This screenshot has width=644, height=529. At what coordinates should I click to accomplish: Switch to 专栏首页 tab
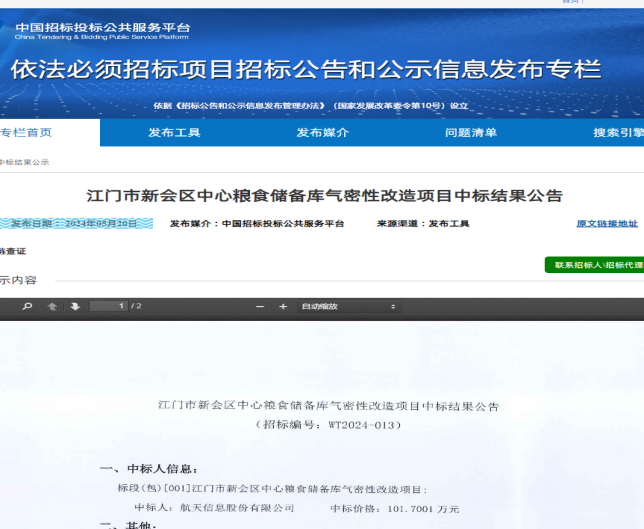[x=26, y=133]
